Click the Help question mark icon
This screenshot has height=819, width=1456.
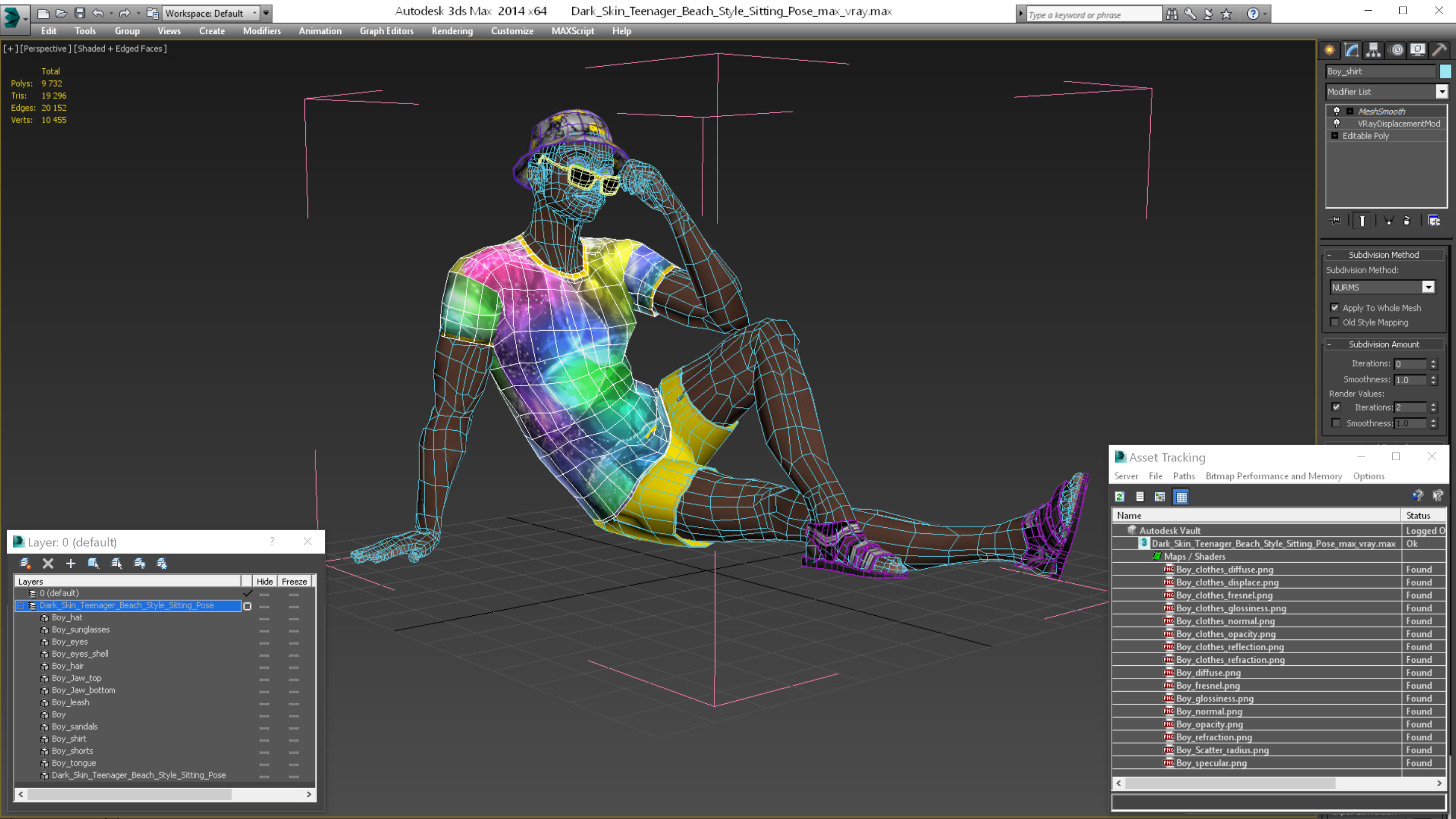pos(1253,14)
